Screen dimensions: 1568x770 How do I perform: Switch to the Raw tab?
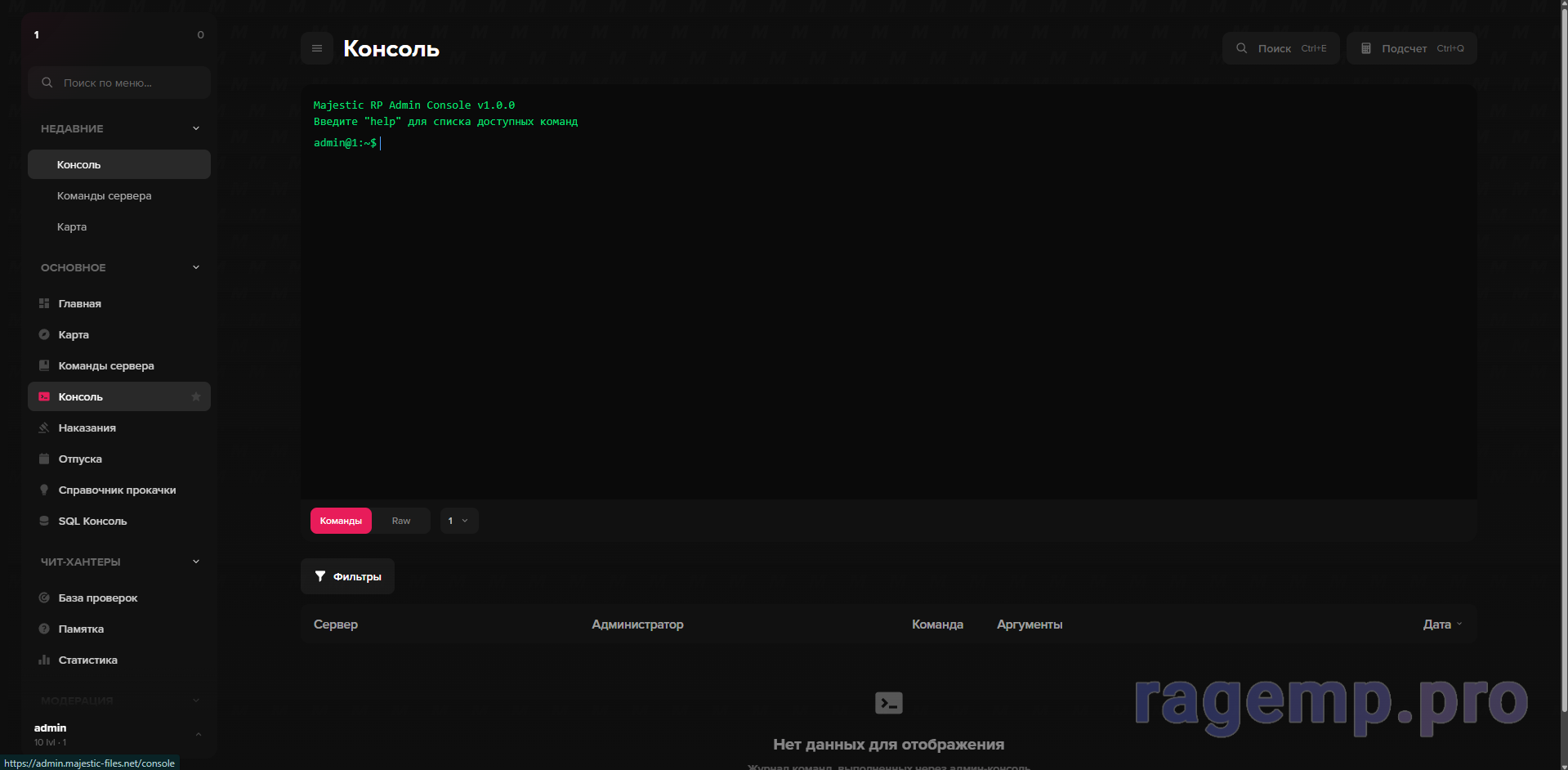[401, 521]
